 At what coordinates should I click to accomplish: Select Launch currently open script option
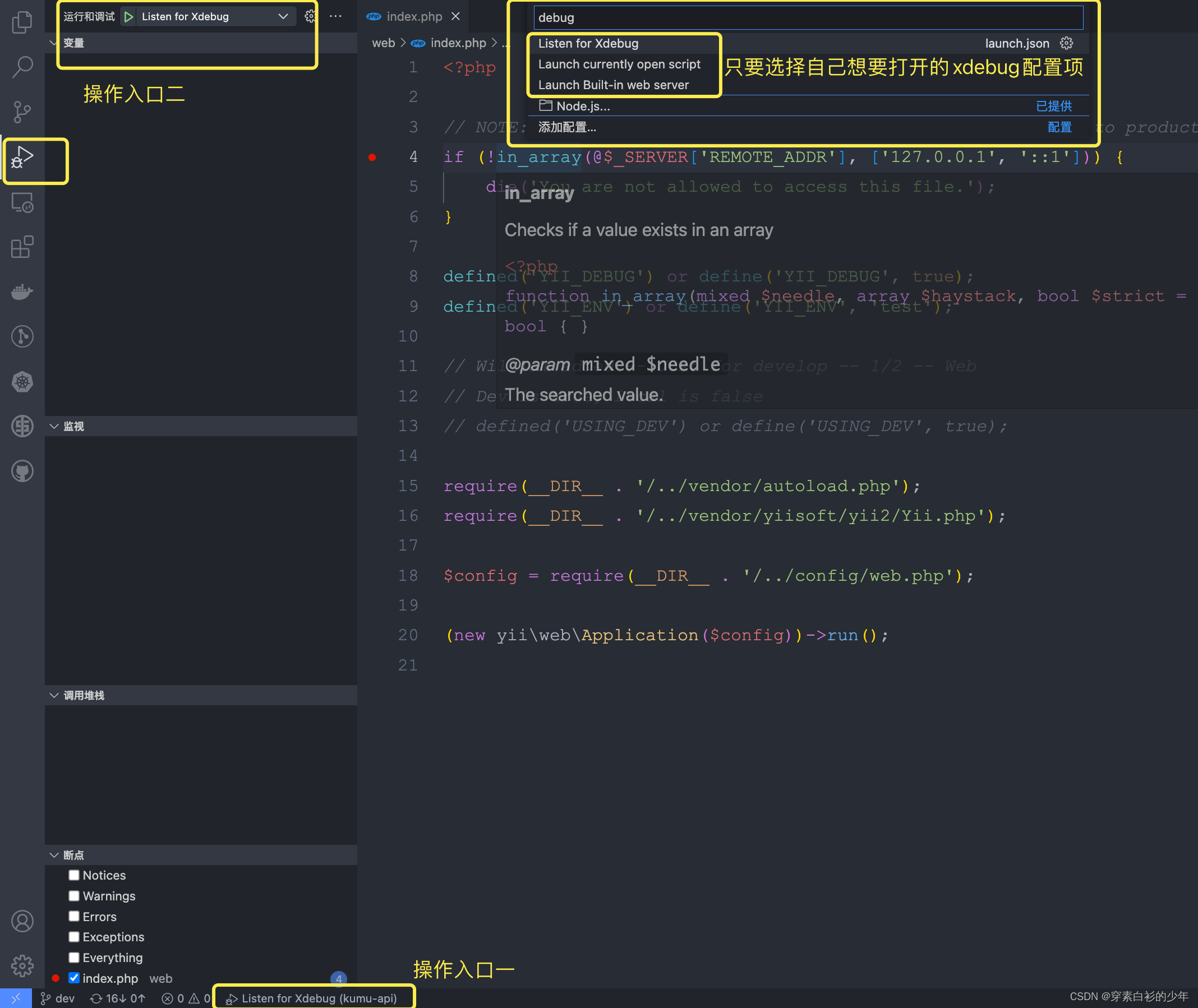point(619,64)
